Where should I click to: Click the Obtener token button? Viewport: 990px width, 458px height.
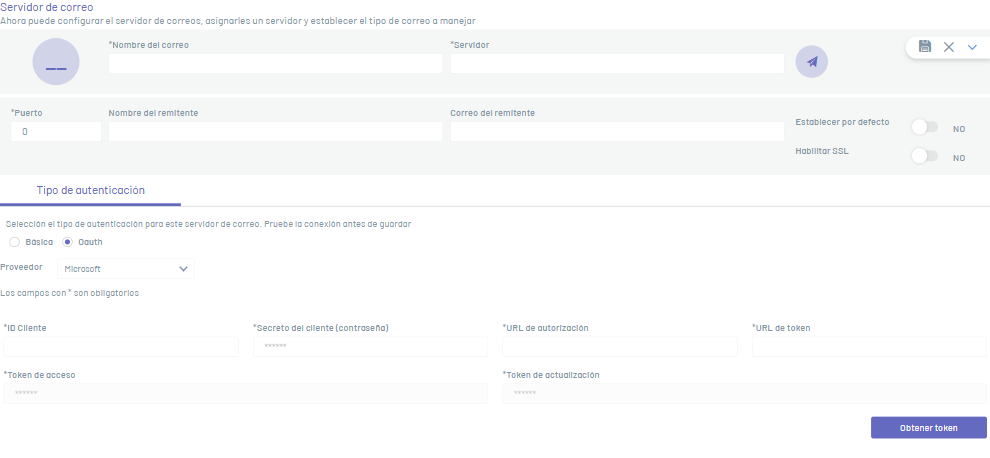pyautogui.click(x=929, y=428)
